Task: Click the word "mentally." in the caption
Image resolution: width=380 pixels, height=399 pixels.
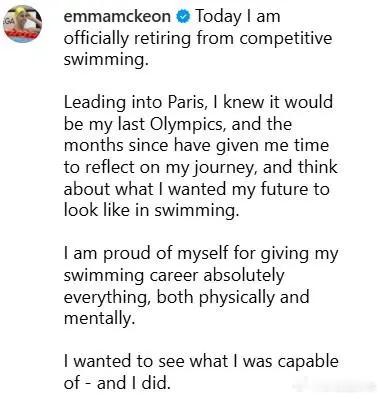Action: pos(100,318)
